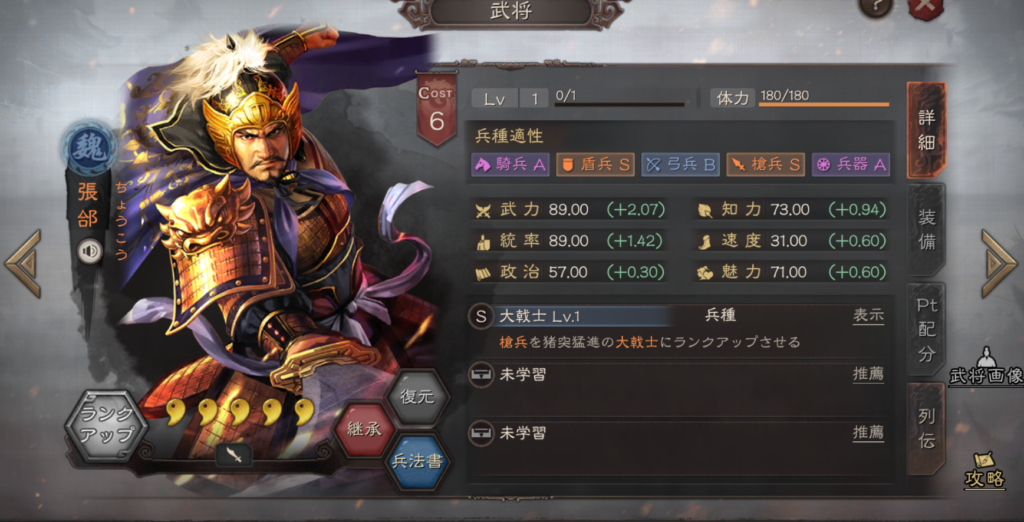Viewport: 1024px width, 522px height.
Task: Select the 騎兵 A aptitude badge
Action: pyautogui.click(x=510, y=165)
